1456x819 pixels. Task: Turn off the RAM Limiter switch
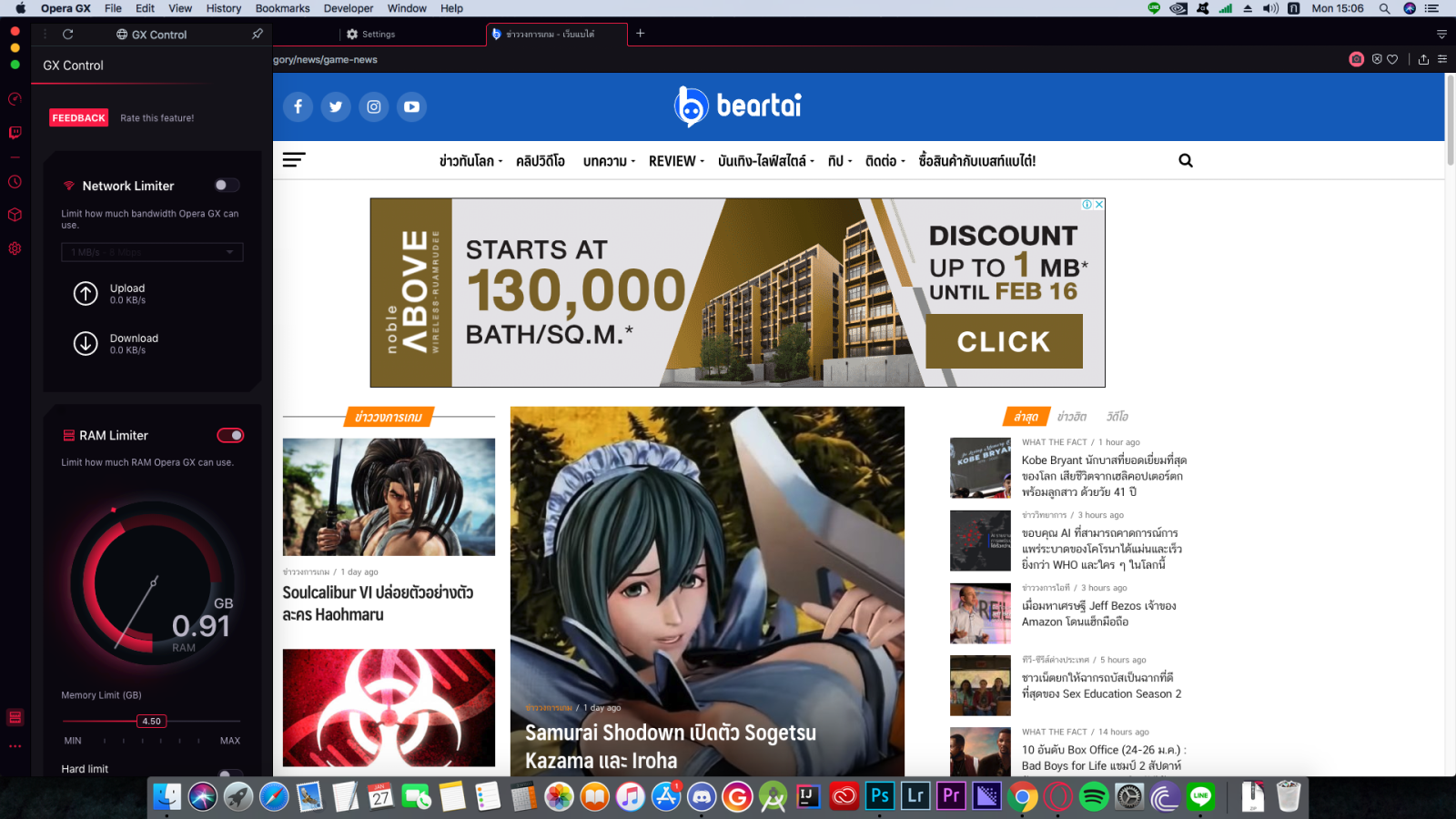coord(230,435)
